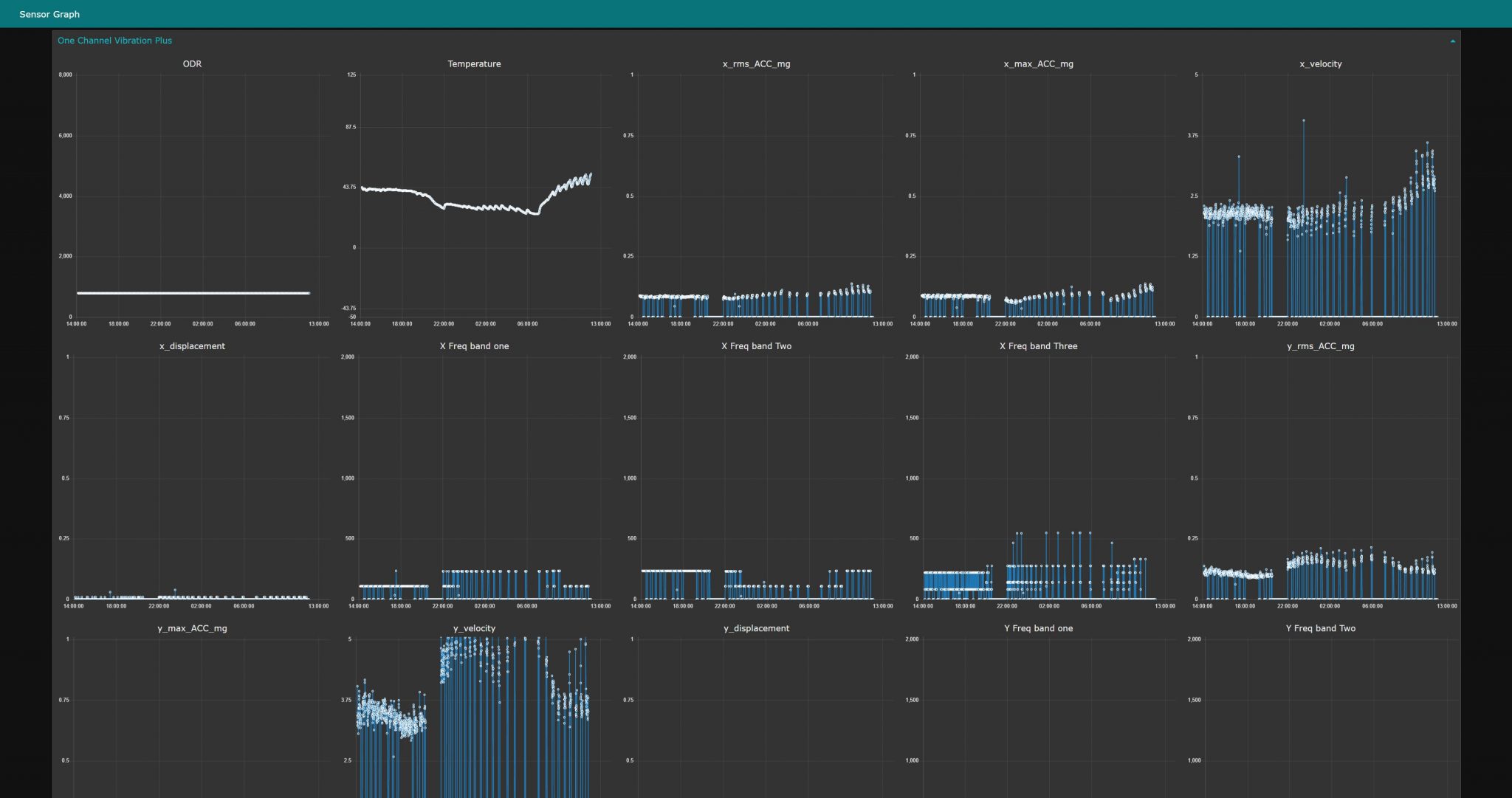Click the Y Freq band one chart title
Viewport: 1512px width, 798px height.
point(1038,629)
